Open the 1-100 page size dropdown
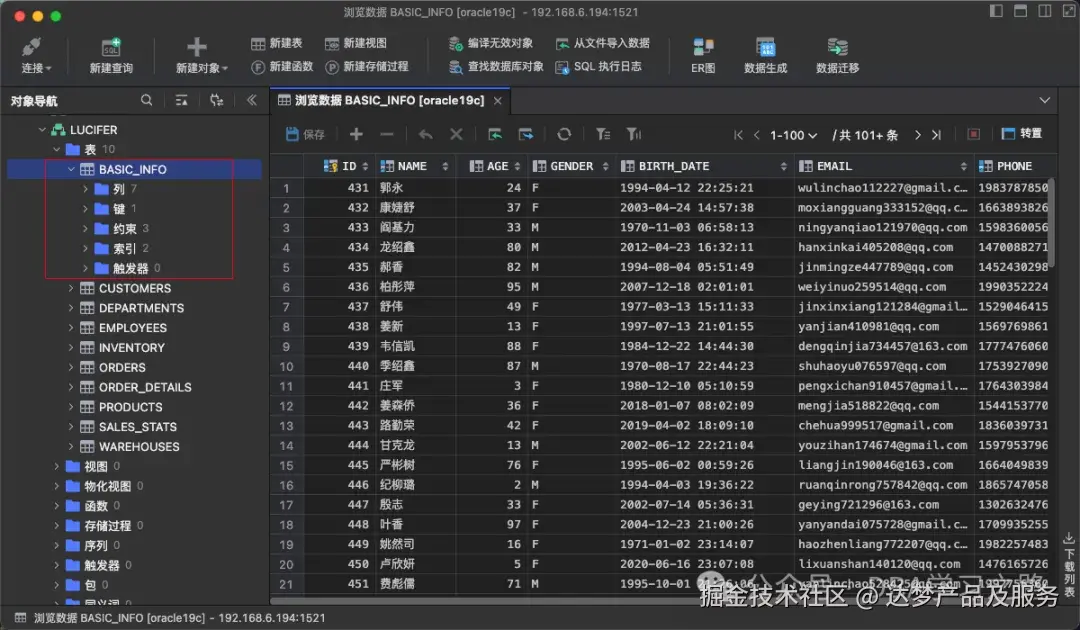This screenshot has width=1080, height=630. tap(793, 135)
